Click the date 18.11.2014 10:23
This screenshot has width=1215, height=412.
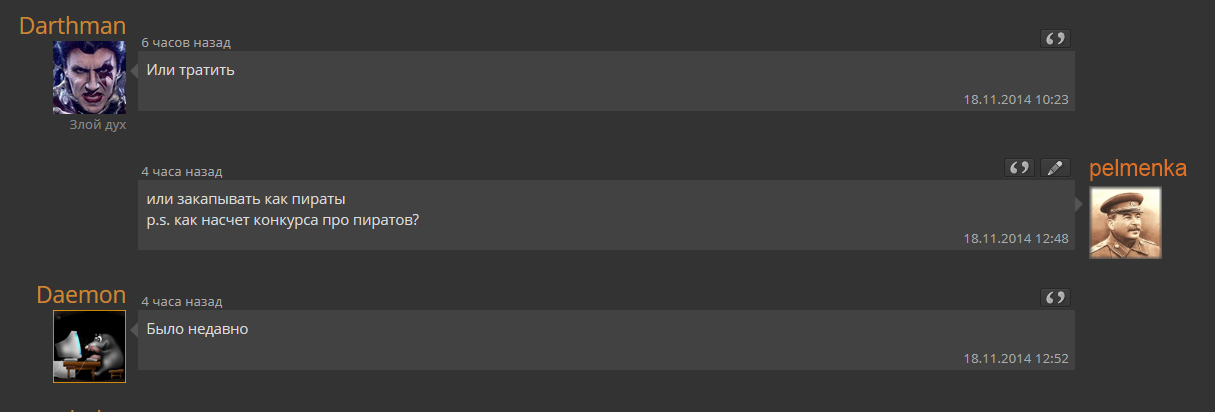(x=1016, y=99)
